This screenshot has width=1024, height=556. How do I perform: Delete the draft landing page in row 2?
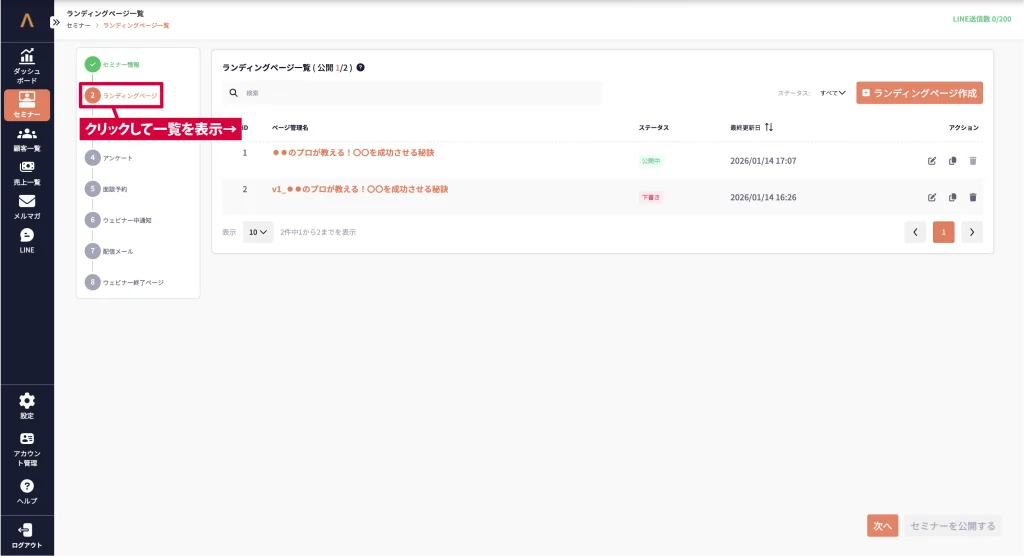(x=972, y=197)
